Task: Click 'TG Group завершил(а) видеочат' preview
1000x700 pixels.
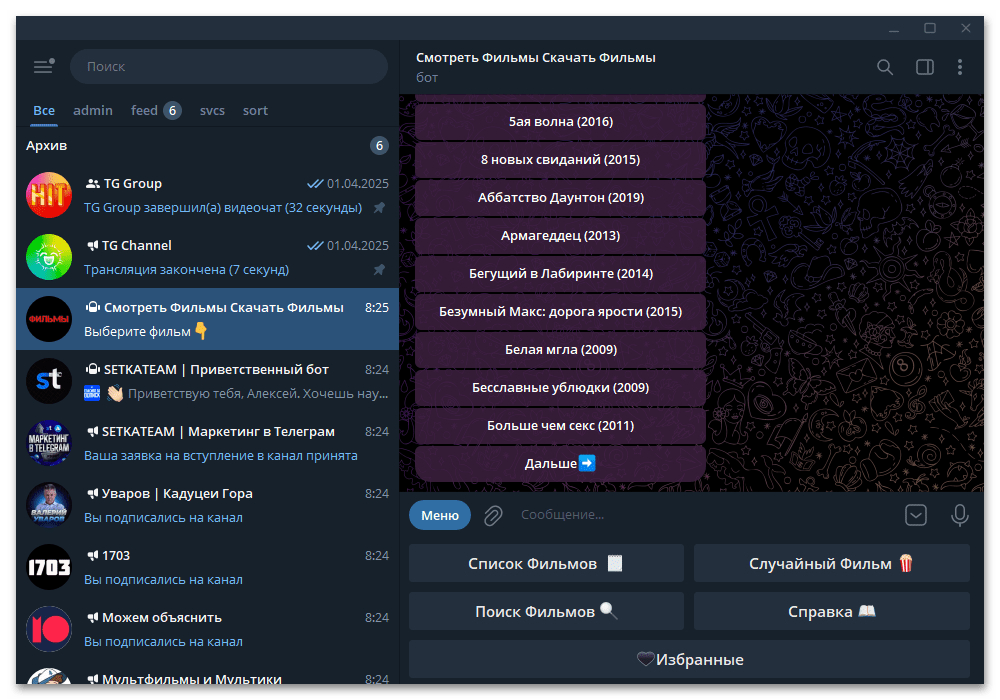Action: click(x=223, y=208)
